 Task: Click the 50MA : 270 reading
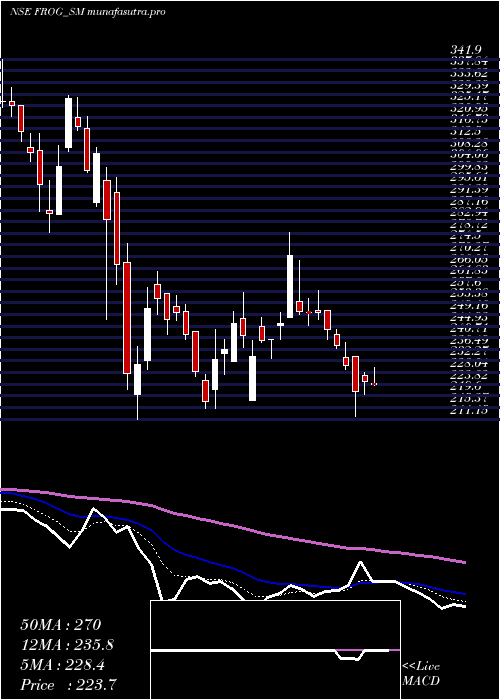[62, 625]
